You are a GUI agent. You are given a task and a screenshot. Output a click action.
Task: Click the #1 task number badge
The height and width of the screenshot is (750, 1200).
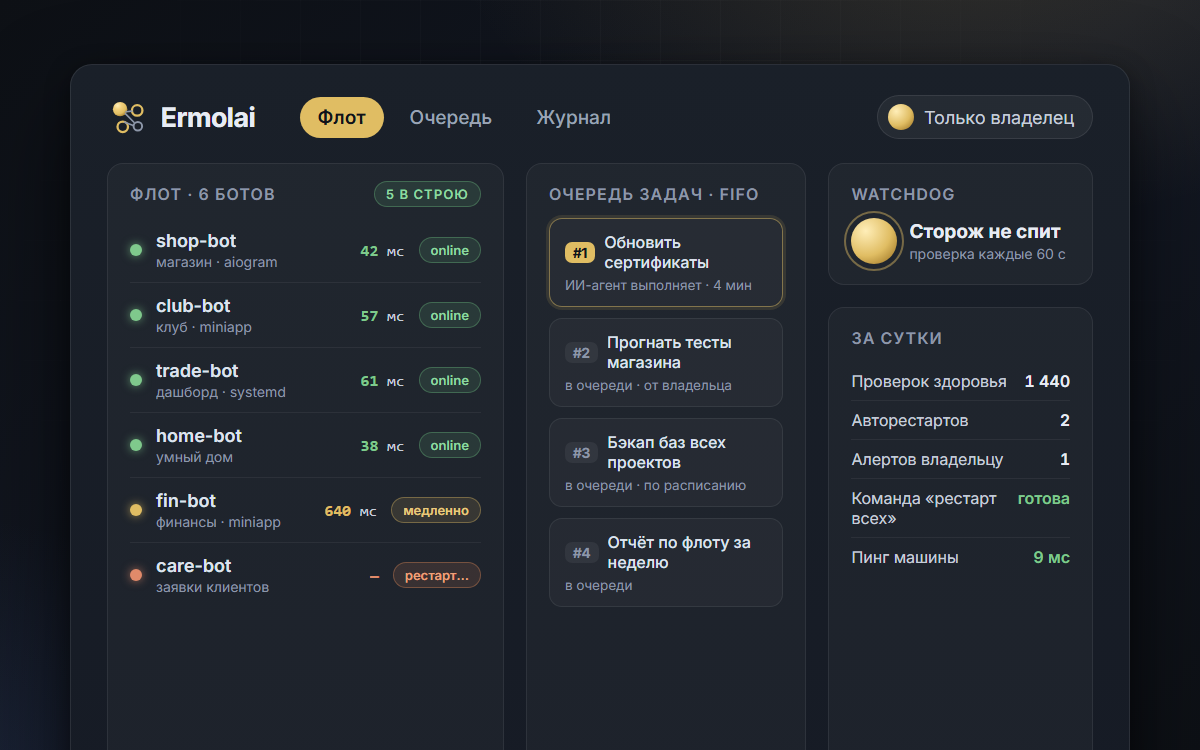580,253
